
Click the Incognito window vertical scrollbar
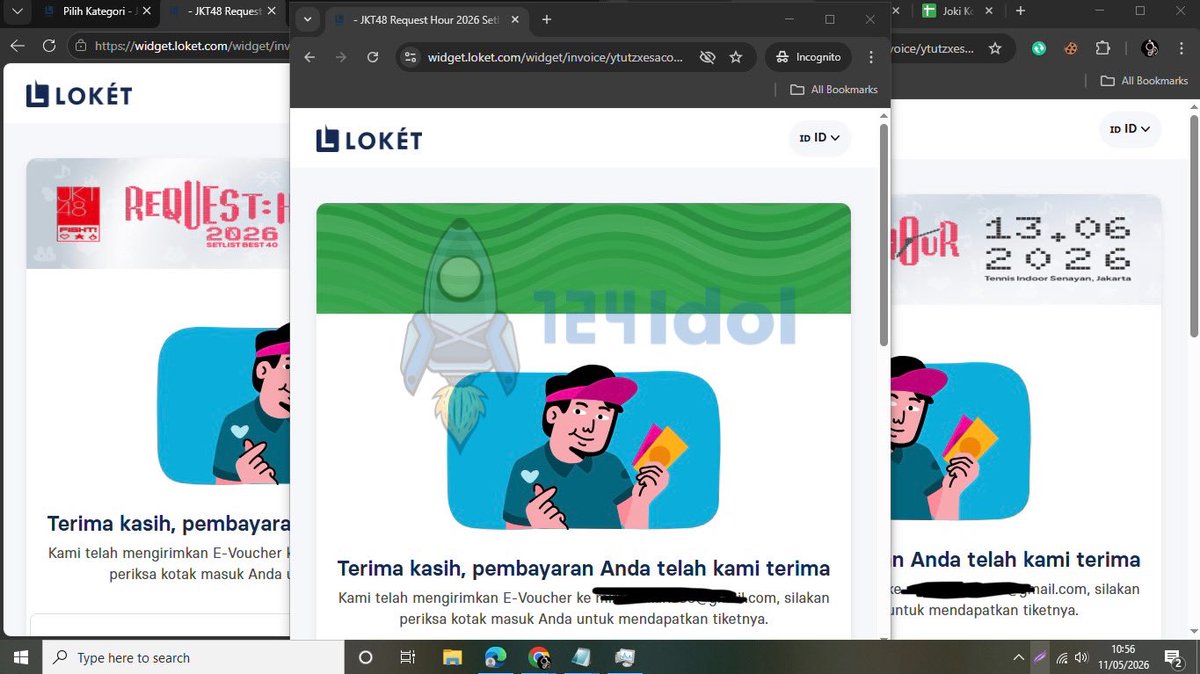point(883,235)
